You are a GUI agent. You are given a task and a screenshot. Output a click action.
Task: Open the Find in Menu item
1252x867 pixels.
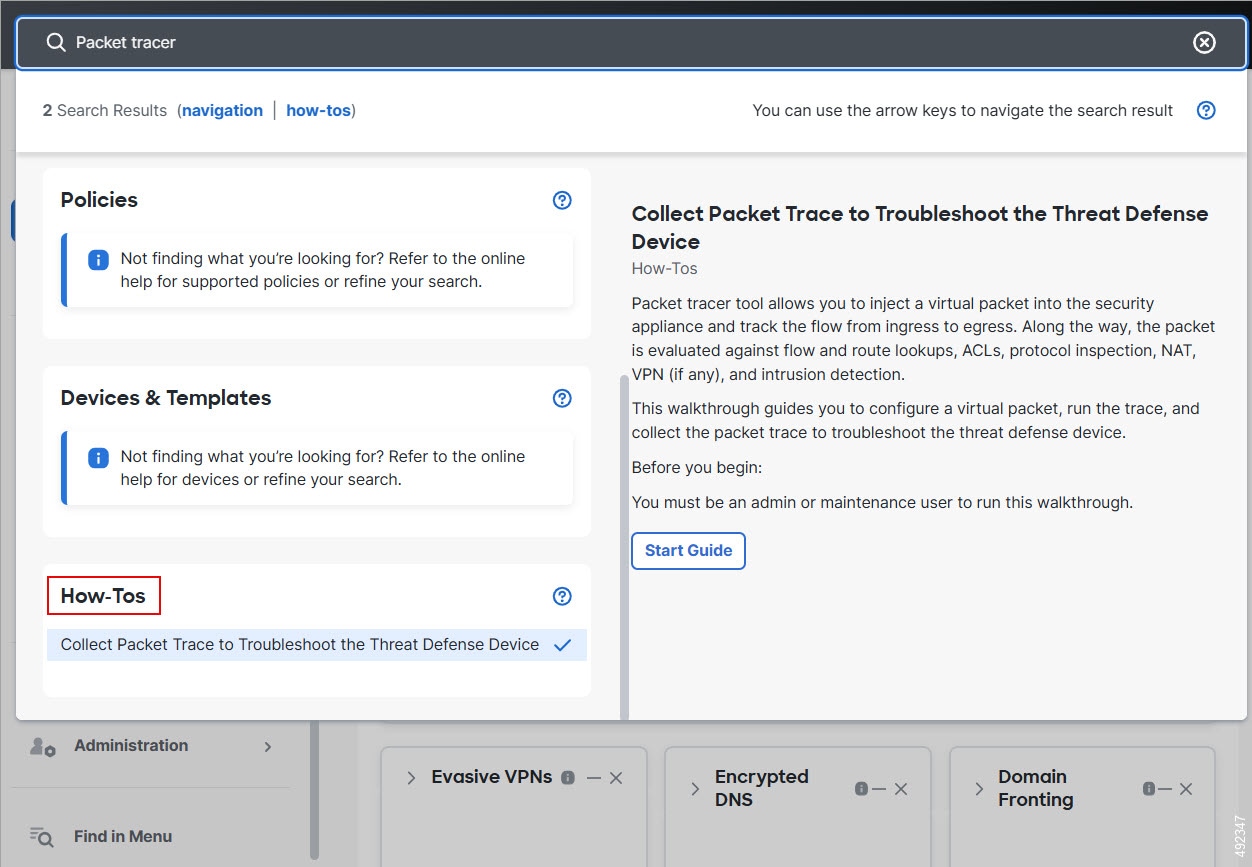point(122,836)
